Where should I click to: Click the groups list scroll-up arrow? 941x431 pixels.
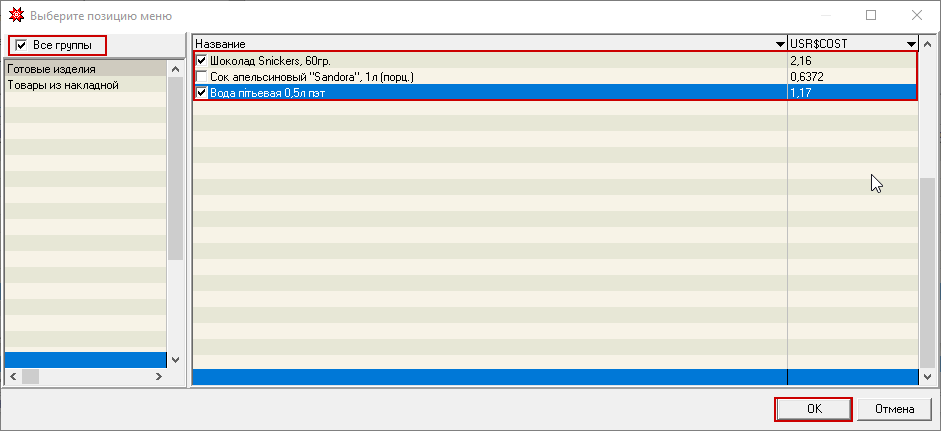[176, 69]
